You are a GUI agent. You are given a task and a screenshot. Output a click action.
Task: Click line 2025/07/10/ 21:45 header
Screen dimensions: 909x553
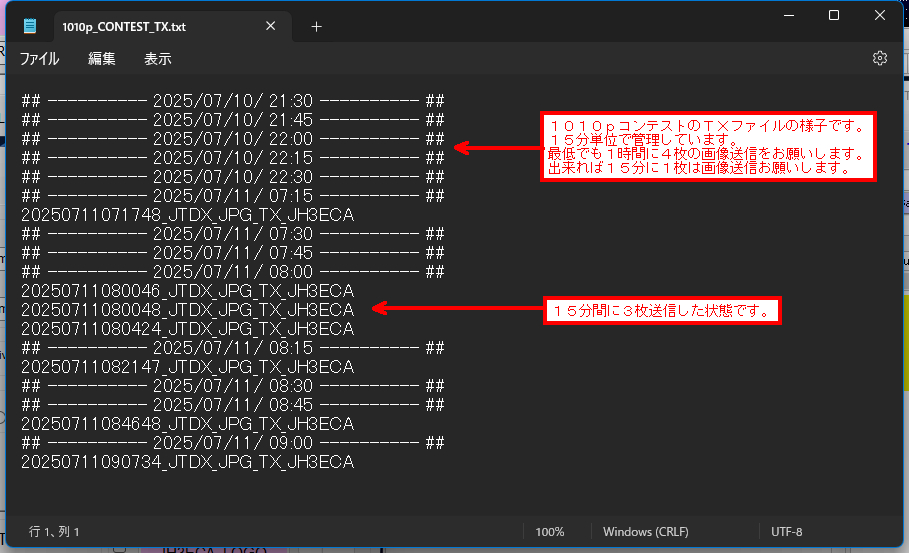point(232,120)
